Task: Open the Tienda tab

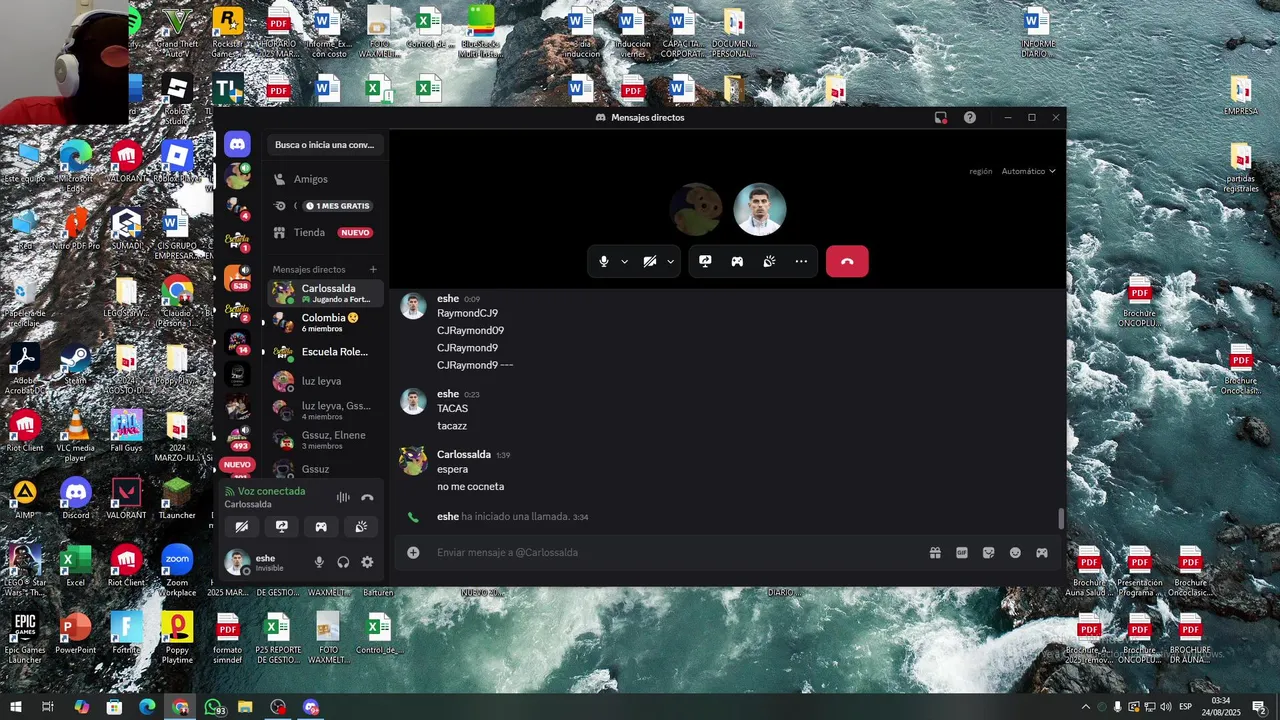Action: pyautogui.click(x=326, y=232)
